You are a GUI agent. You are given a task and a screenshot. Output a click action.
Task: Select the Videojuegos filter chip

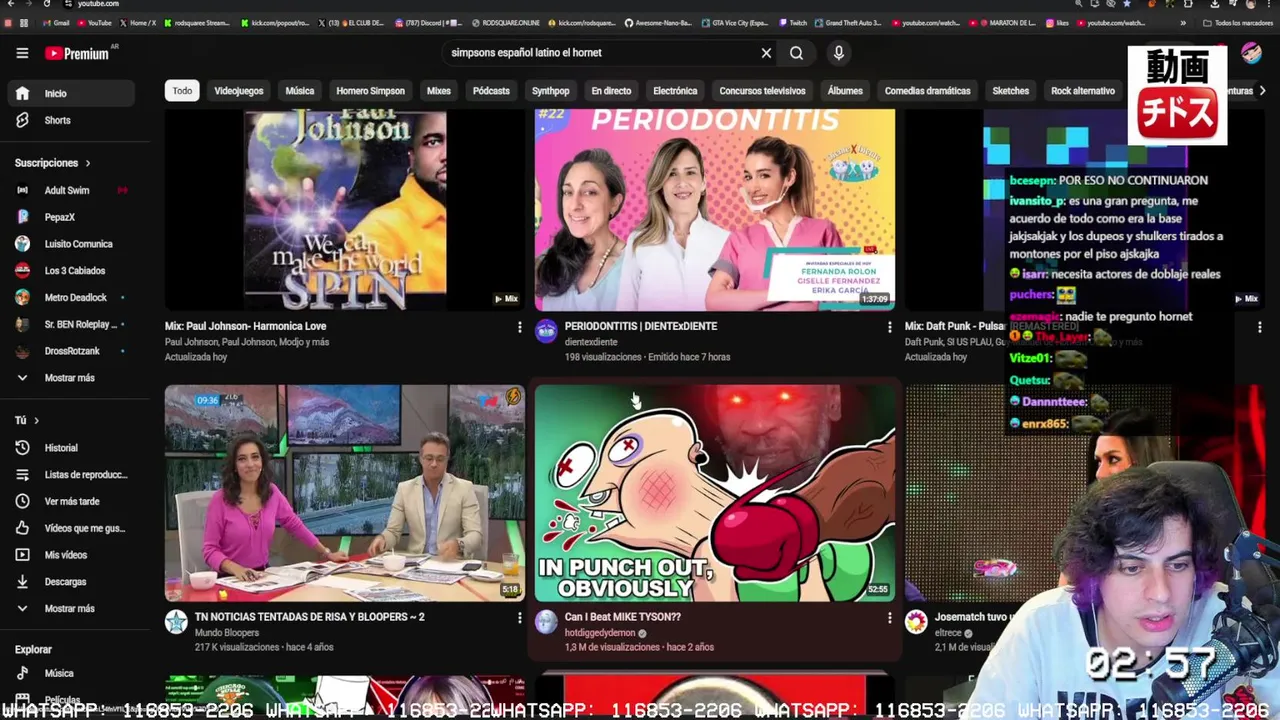(x=239, y=91)
